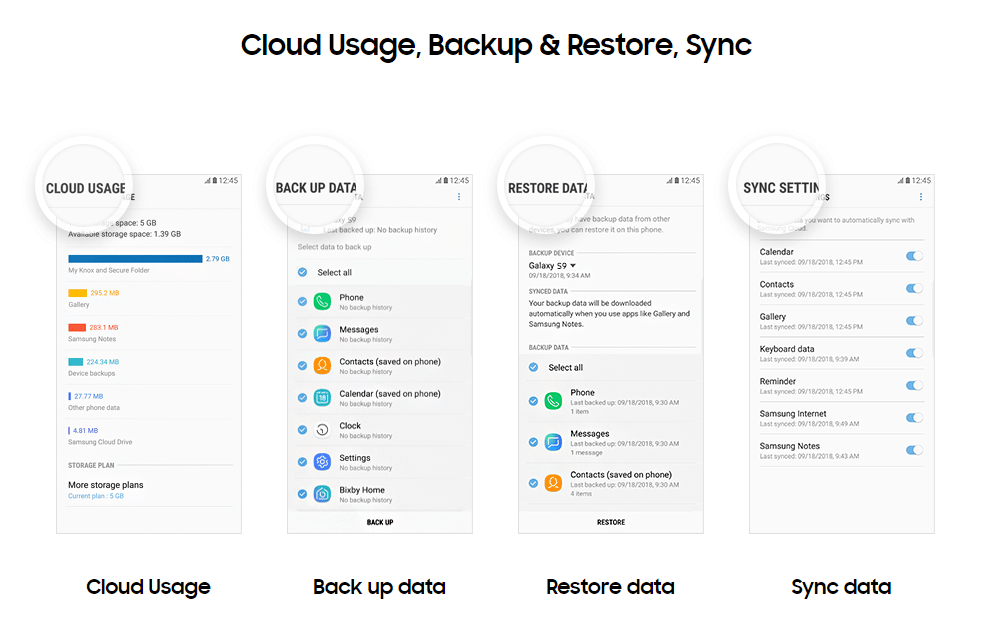Viewport: 990px width, 623px height.
Task: Uncheck Messages checkbox in Back up data
Action: point(302,334)
